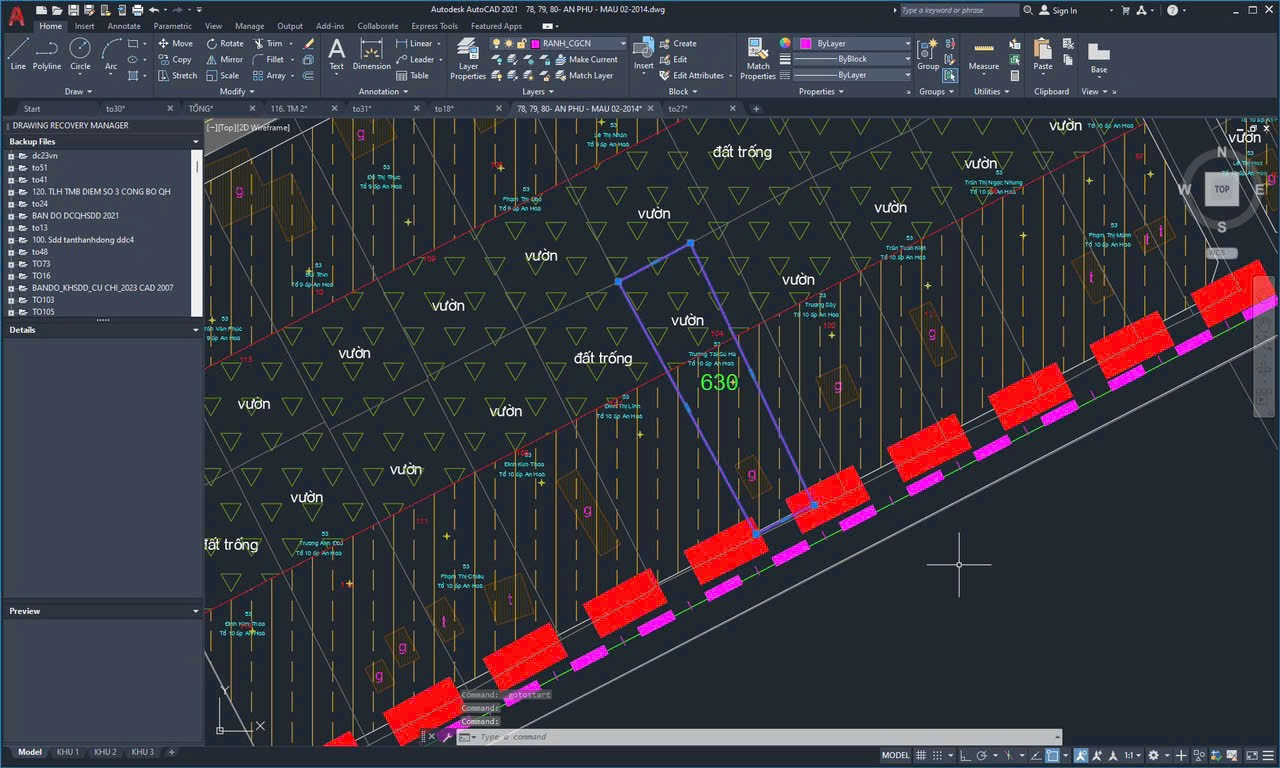
Task: Select the Line drawing tool
Action: (x=18, y=54)
